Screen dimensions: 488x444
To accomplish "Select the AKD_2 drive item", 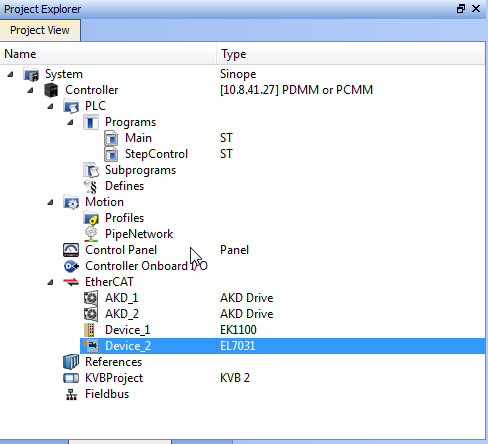I will pos(122,314).
